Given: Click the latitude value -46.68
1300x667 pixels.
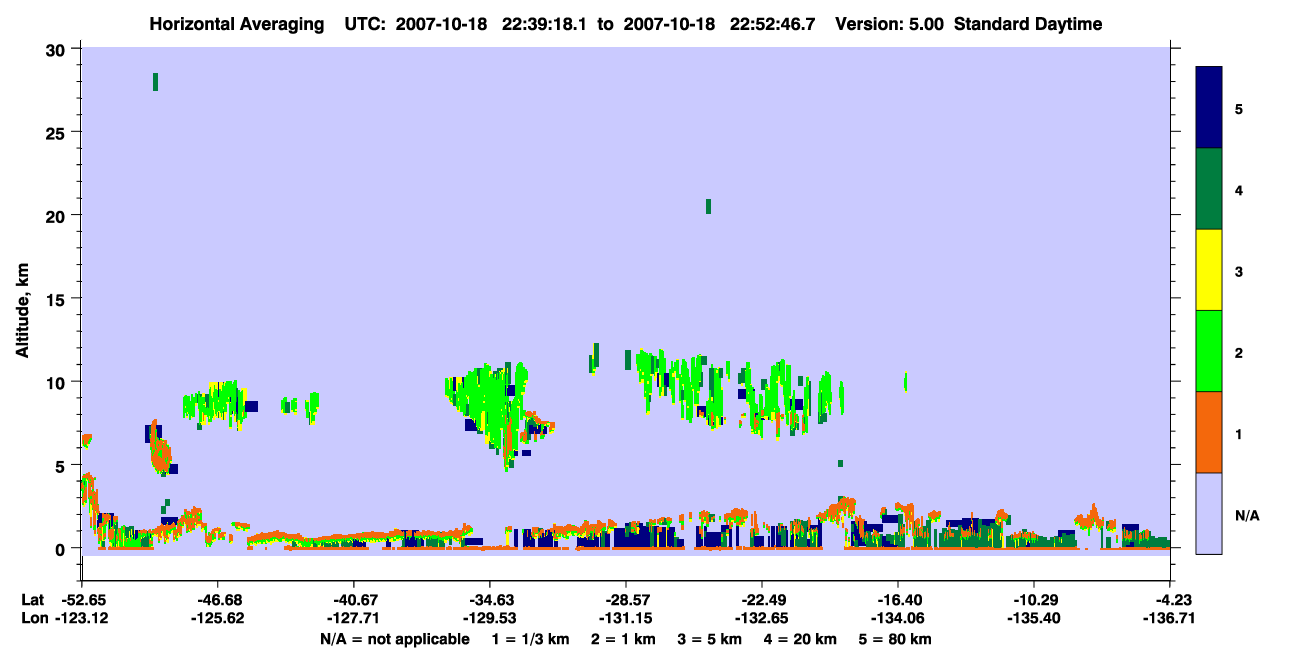Looking at the screenshot, I should point(218,600).
